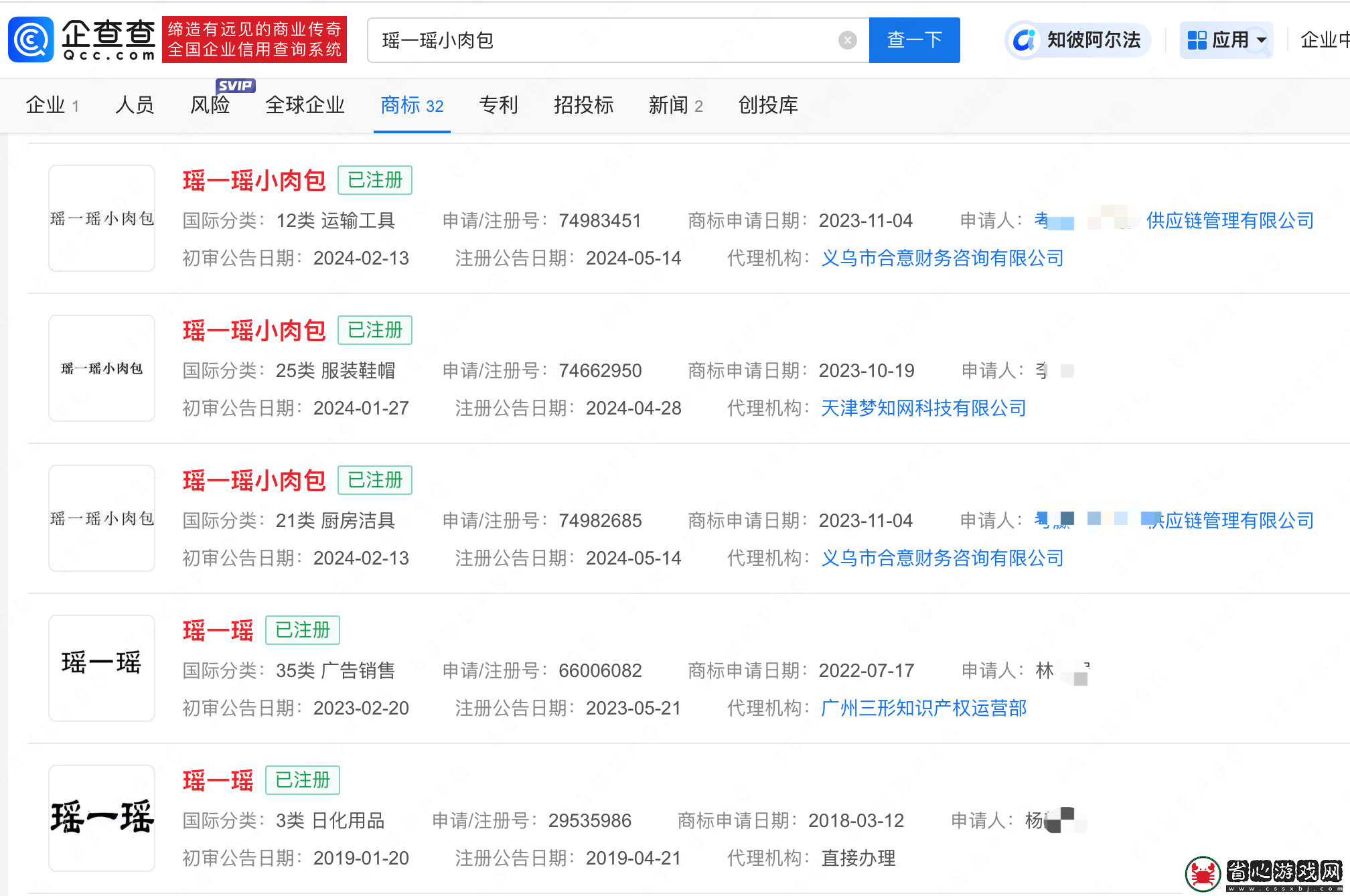Open 瑶一瑶小肉包 title for 25类 服装鞋帽
Viewport: 1350px width, 896px height.
tap(254, 331)
